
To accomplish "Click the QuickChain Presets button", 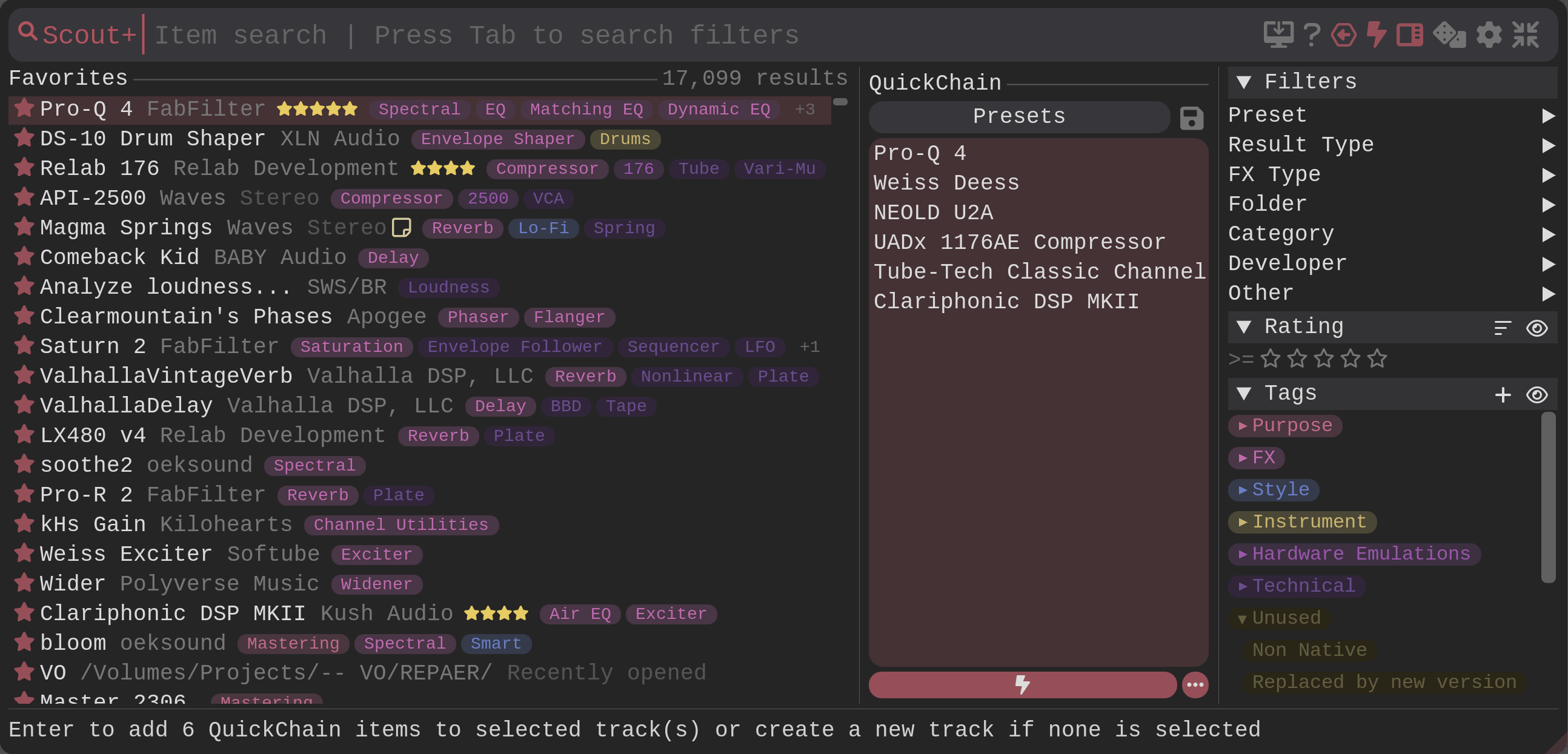I will click(x=1019, y=116).
